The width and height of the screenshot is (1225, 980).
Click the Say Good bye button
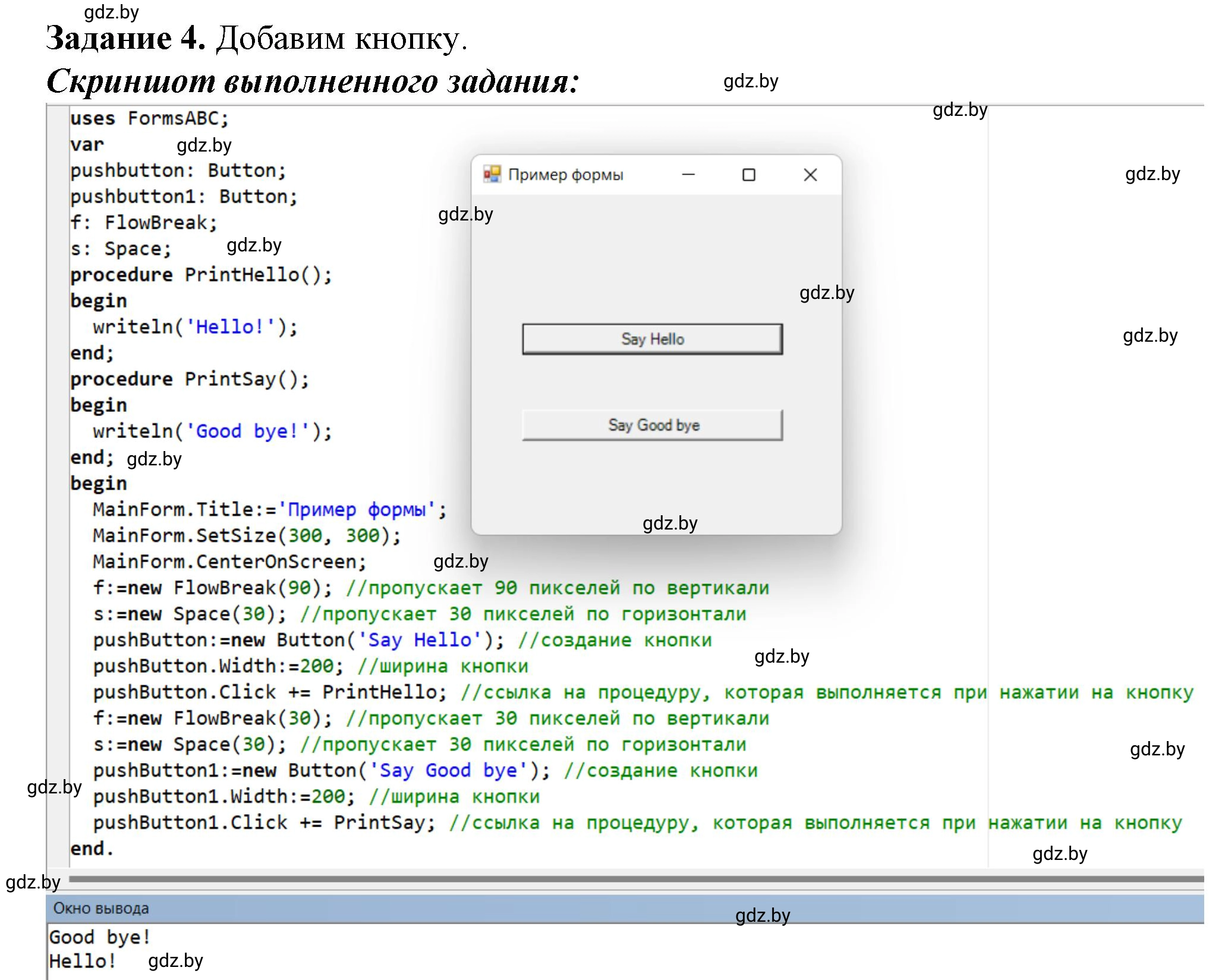[x=652, y=425]
